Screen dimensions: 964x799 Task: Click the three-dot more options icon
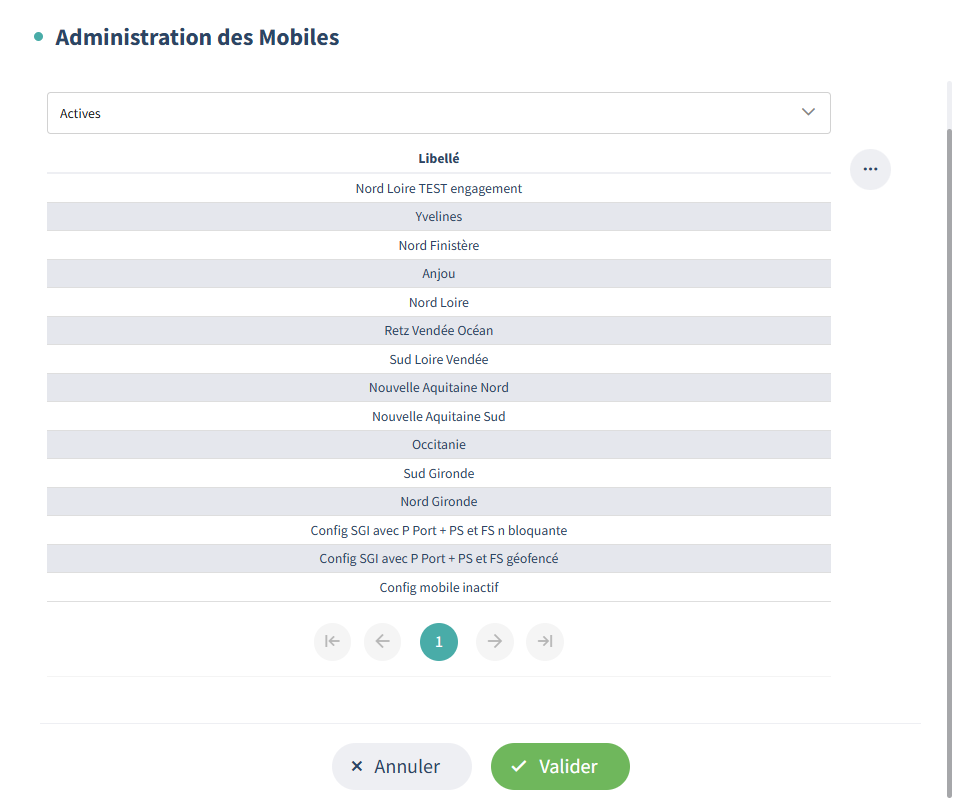pyautogui.click(x=870, y=169)
